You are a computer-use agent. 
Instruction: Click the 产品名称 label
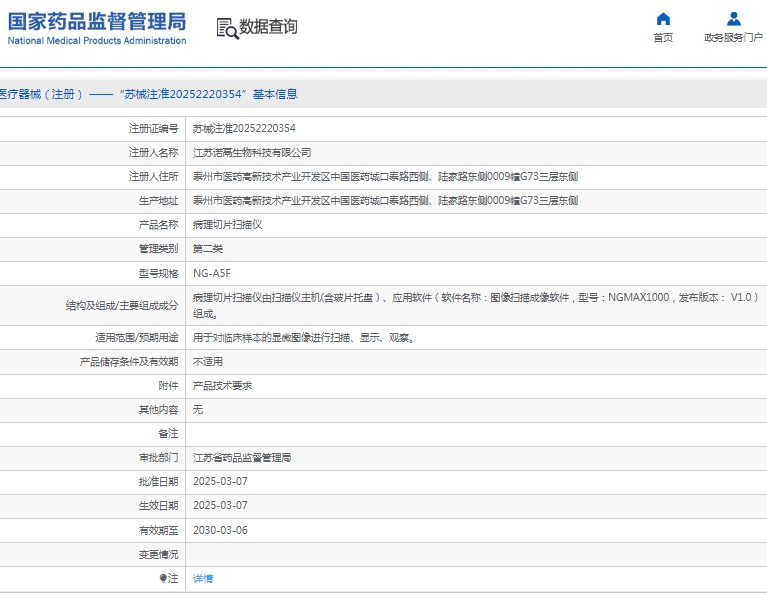point(158,225)
